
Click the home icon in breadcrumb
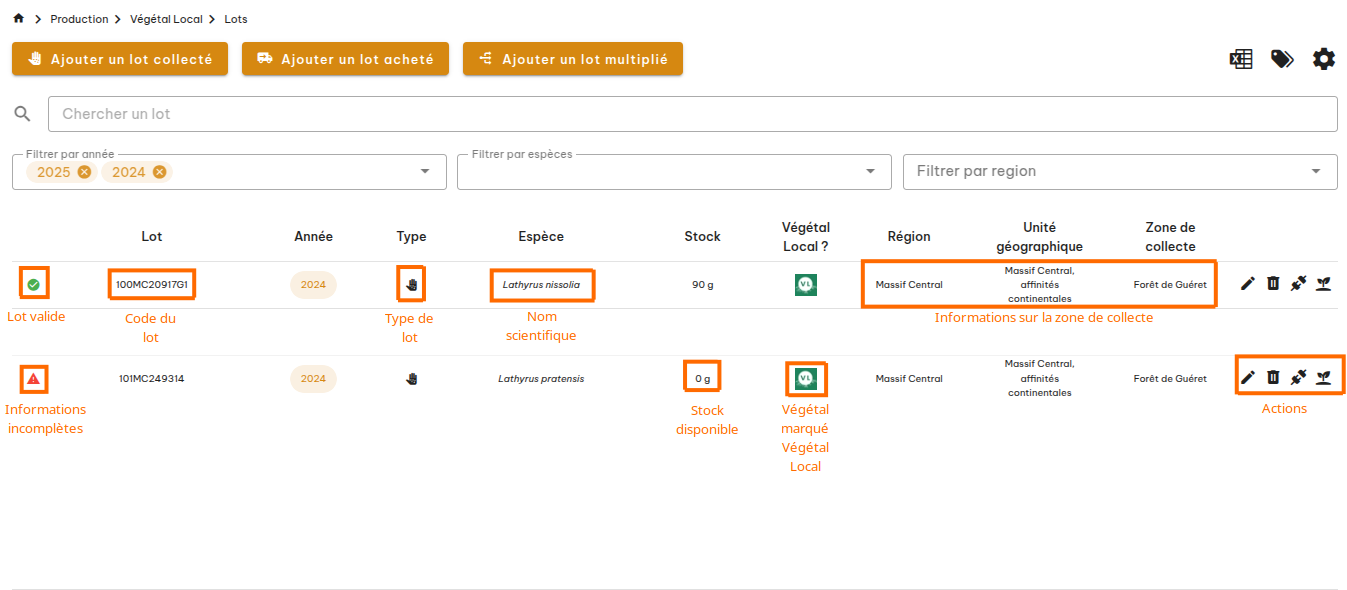18,19
